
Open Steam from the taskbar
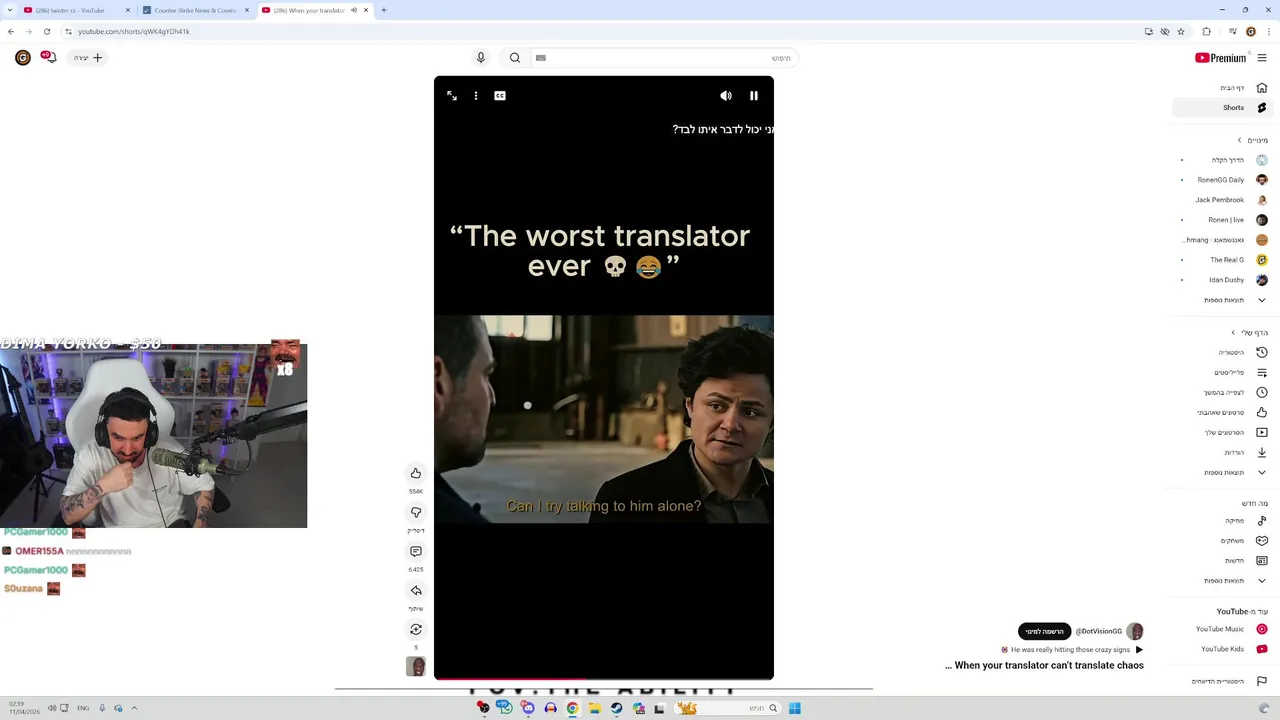click(616, 708)
